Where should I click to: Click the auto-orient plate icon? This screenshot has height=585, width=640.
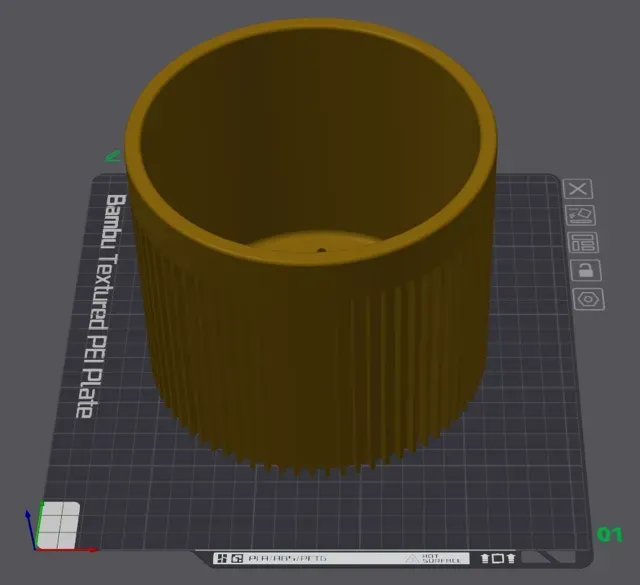pyautogui.click(x=580, y=215)
